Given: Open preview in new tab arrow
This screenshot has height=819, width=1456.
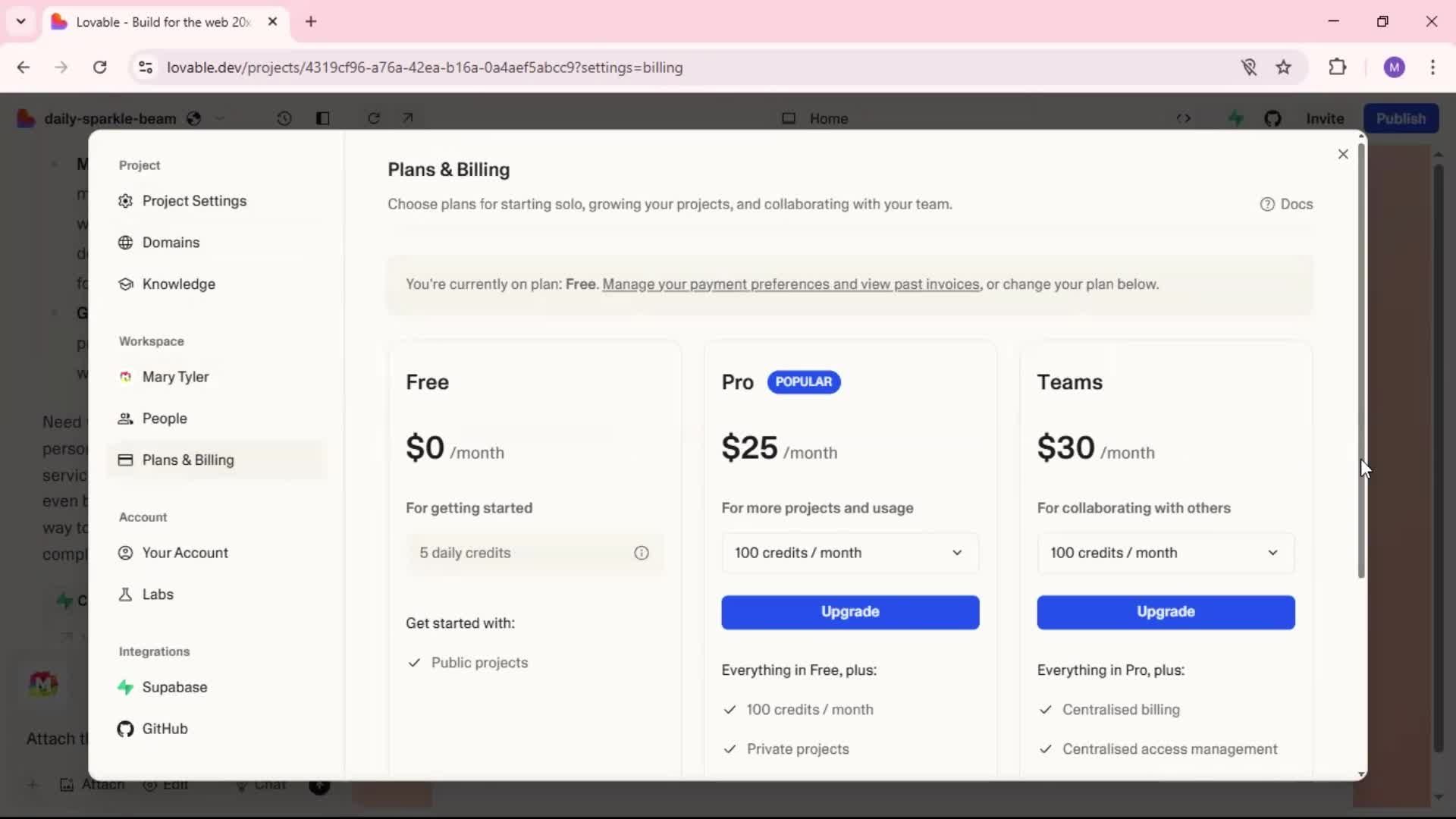Looking at the screenshot, I should tap(408, 118).
